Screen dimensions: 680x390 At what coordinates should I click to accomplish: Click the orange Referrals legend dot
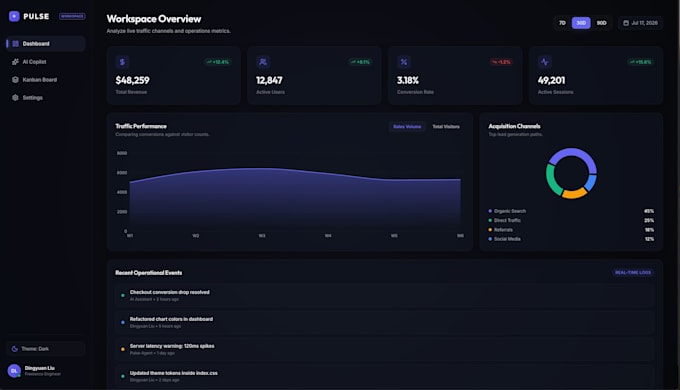coord(490,230)
